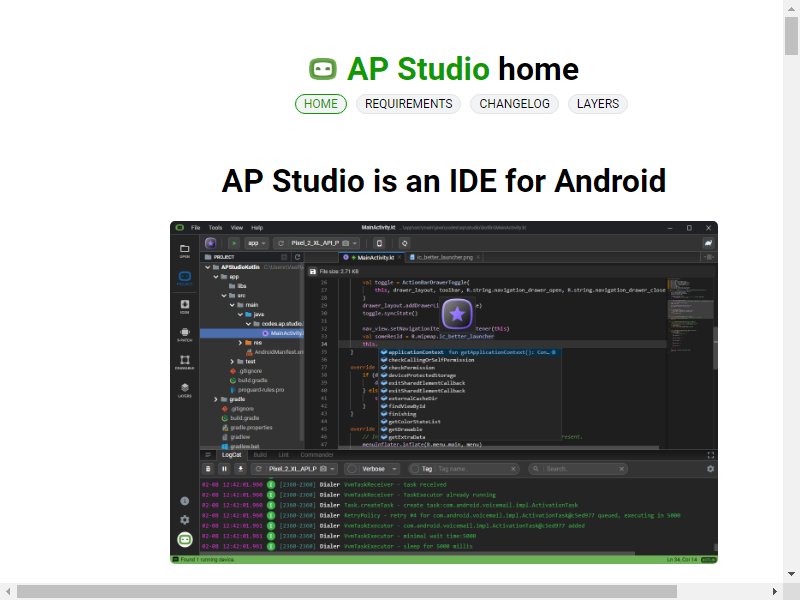Switch to the LogCat panel tab

pos(231,455)
